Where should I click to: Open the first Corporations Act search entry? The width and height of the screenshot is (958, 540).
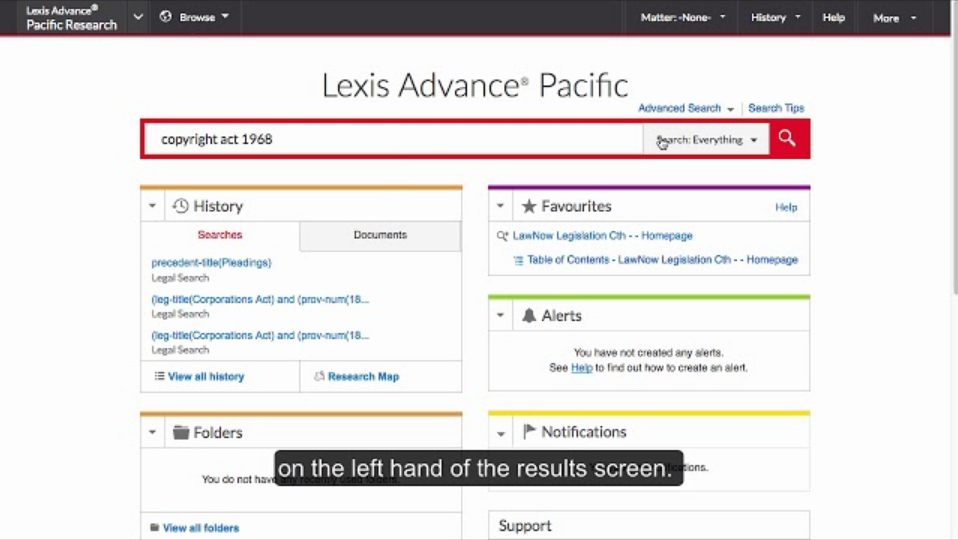pyautogui.click(x=260, y=299)
